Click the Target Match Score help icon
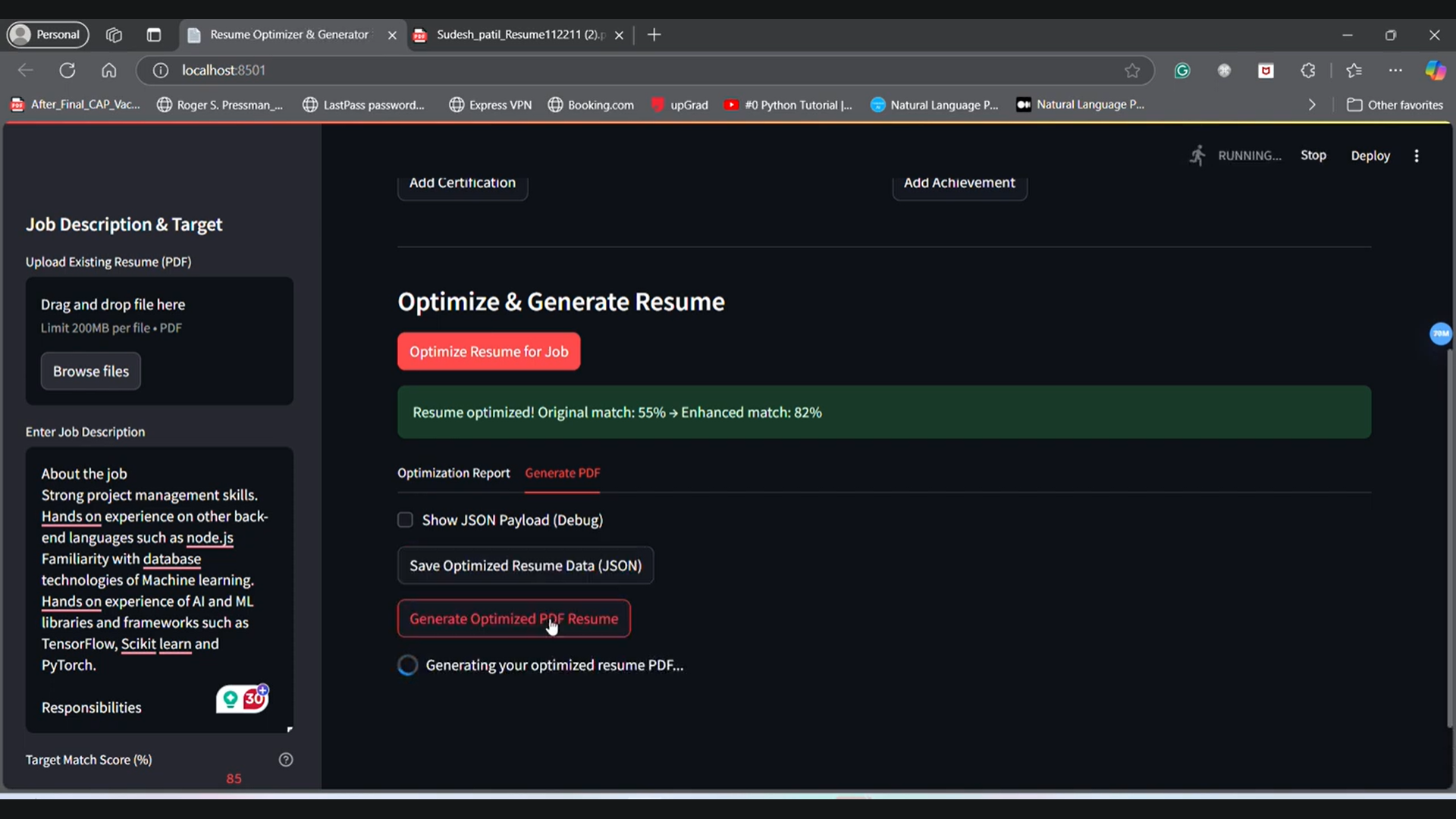This screenshot has width=1456, height=819. pos(286,759)
